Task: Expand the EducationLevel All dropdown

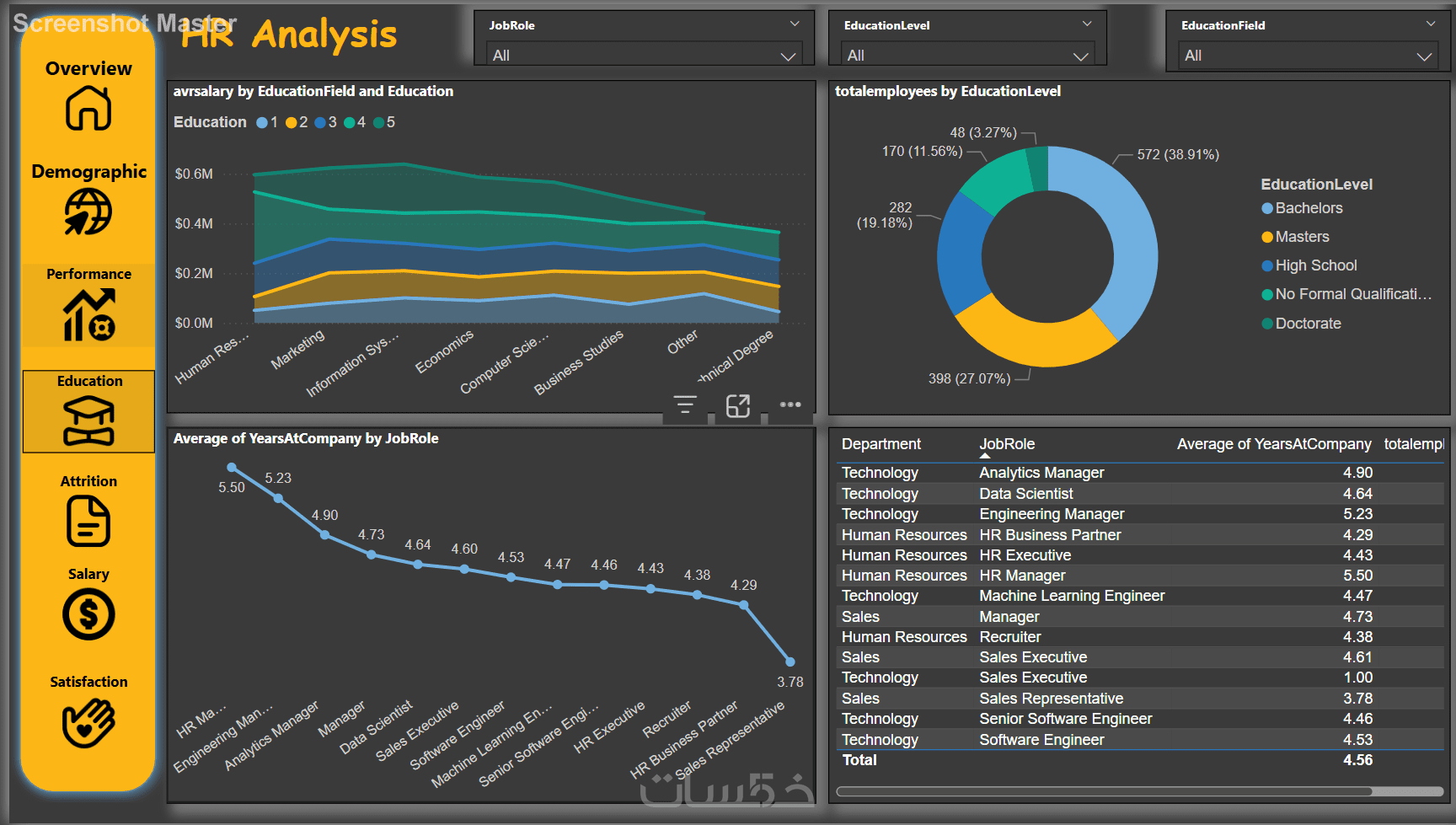Action: [x=968, y=56]
